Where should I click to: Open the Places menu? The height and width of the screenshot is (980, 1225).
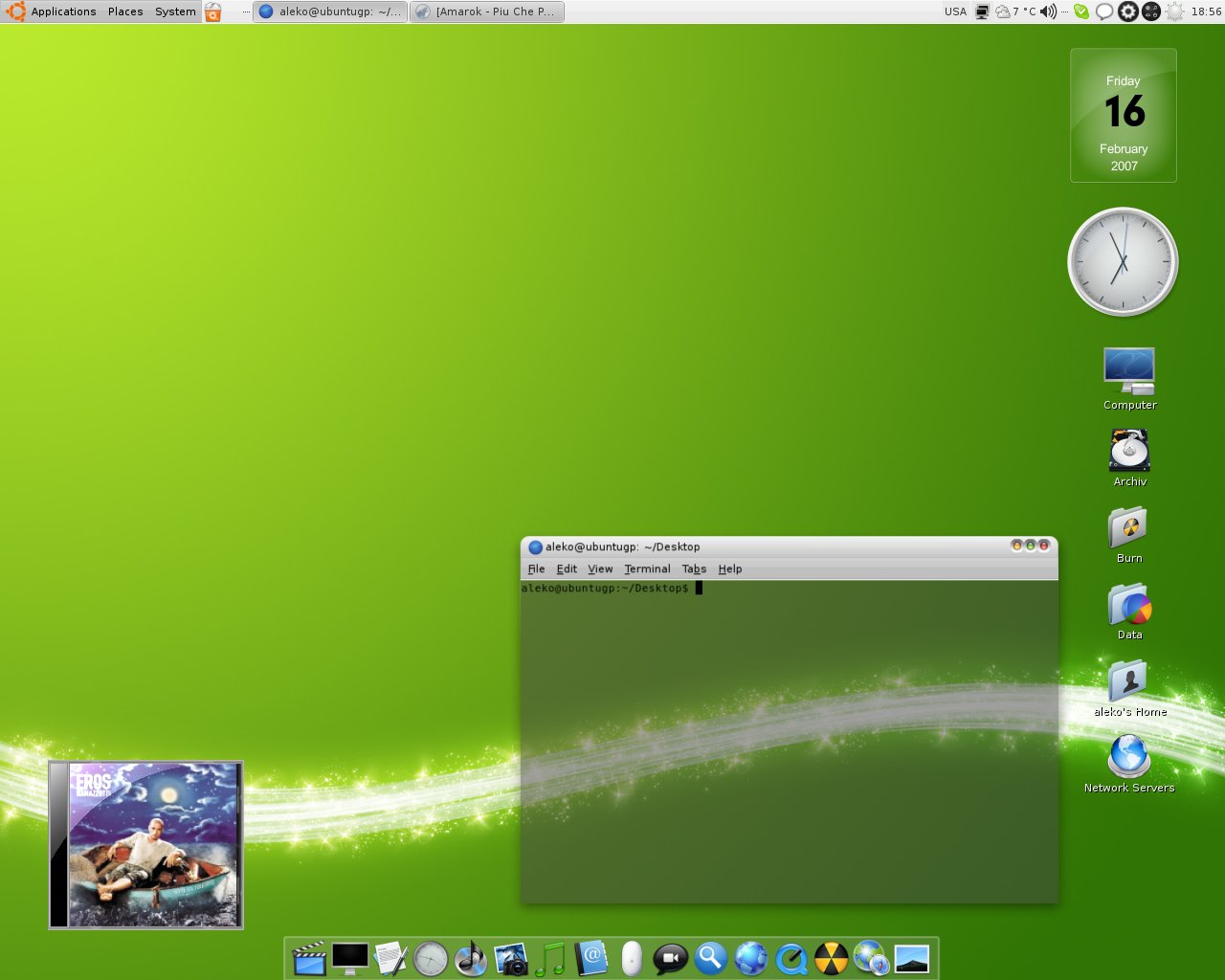[x=125, y=11]
